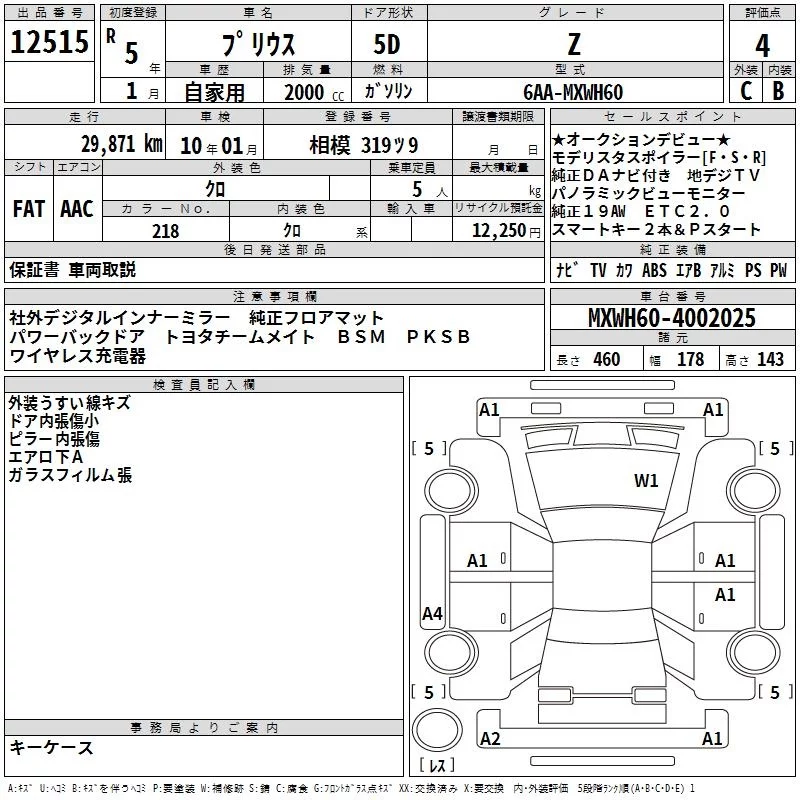Click スマートキー2本&Pスタート line
Screen dimensions: 800x800
(656, 230)
